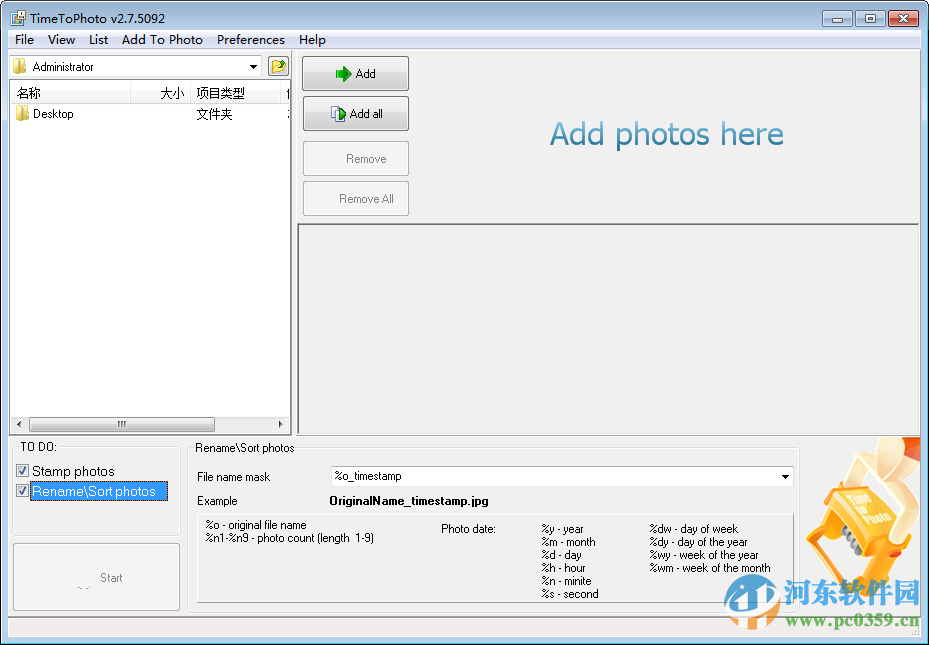Sort by the 名称 column header
Screen dimensions: 929x645
[71, 93]
